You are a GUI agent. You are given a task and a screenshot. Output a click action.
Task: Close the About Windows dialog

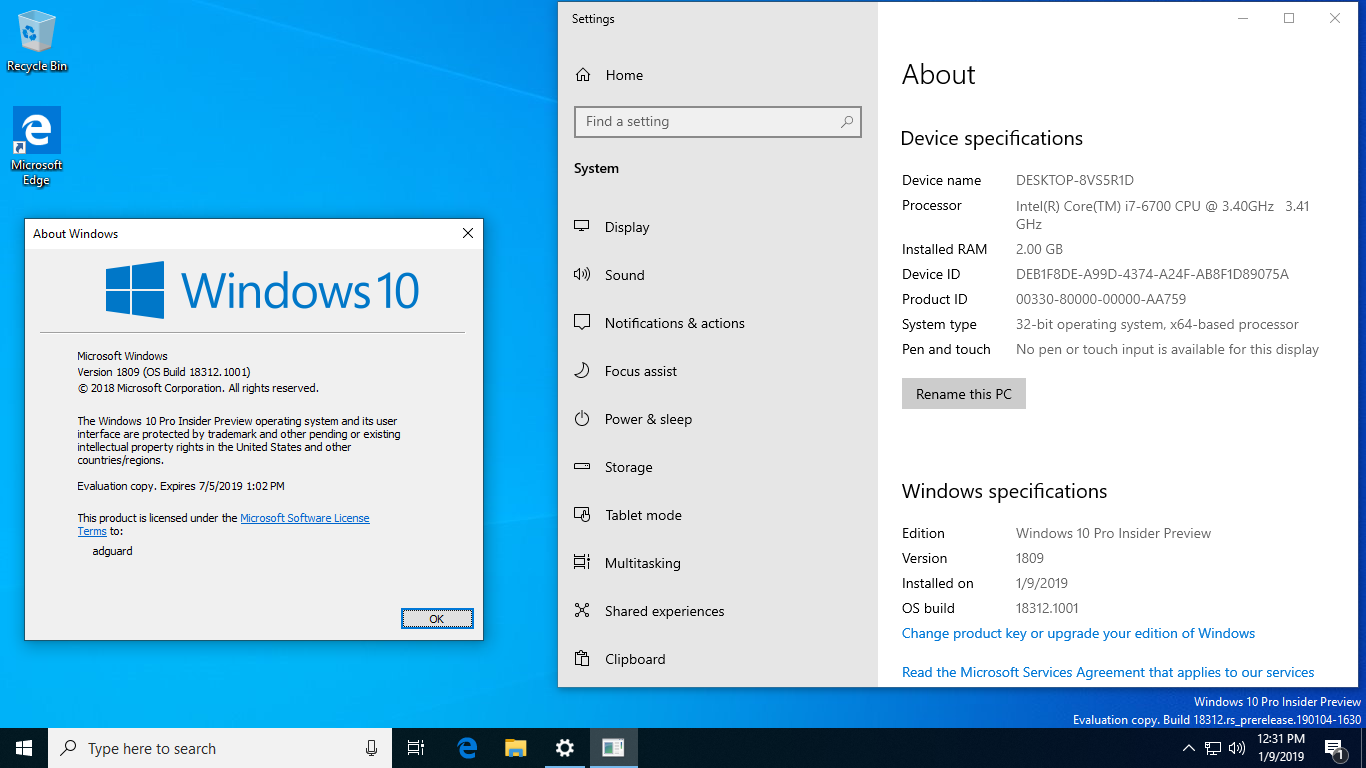[x=467, y=233]
